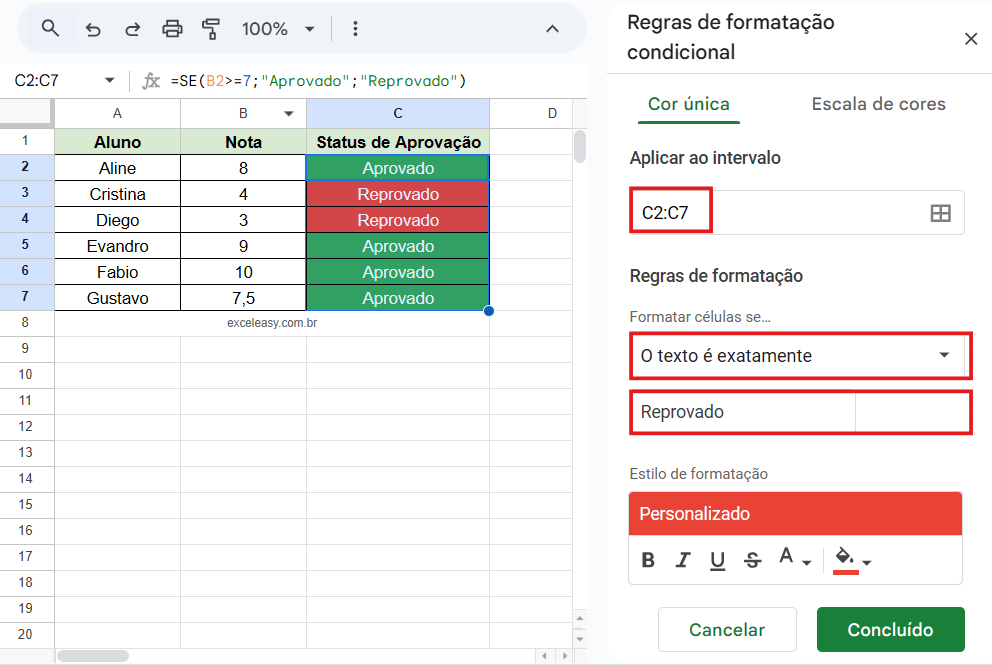Click the Redo icon
Viewport: 992px width, 665px height.
pos(132,29)
